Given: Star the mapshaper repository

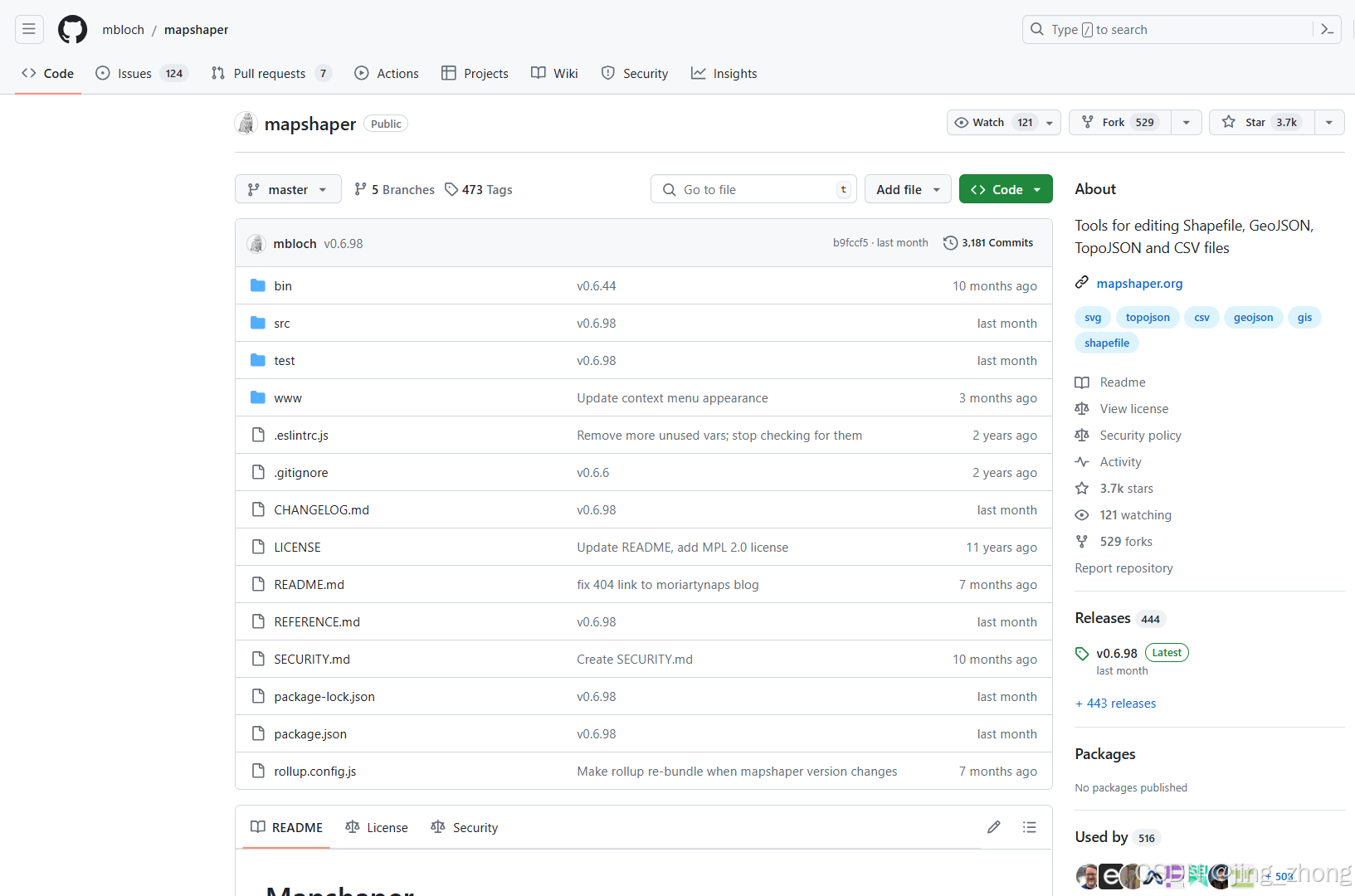Looking at the screenshot, I should point(1262,123).
